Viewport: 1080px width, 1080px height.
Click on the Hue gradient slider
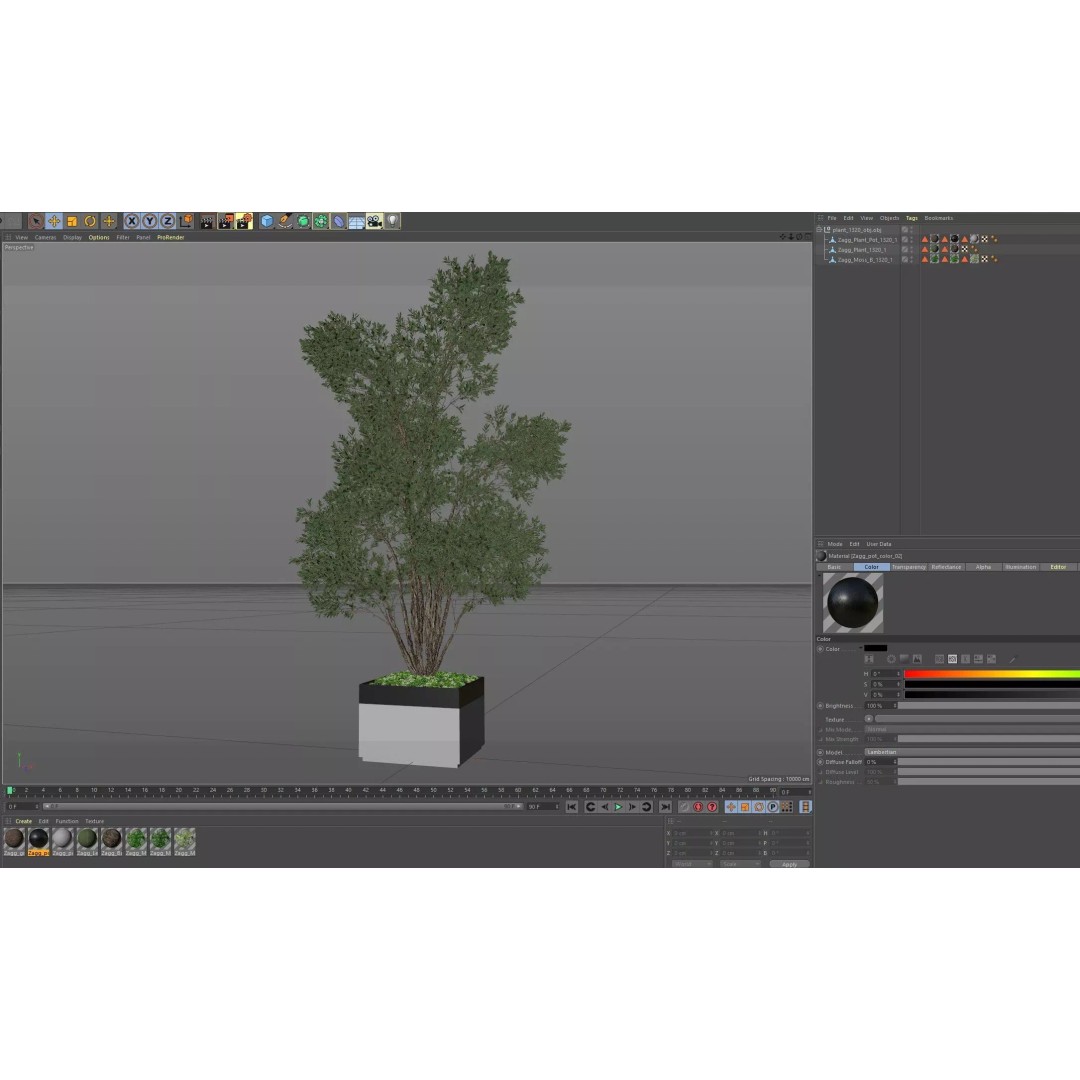pos(992,674)
